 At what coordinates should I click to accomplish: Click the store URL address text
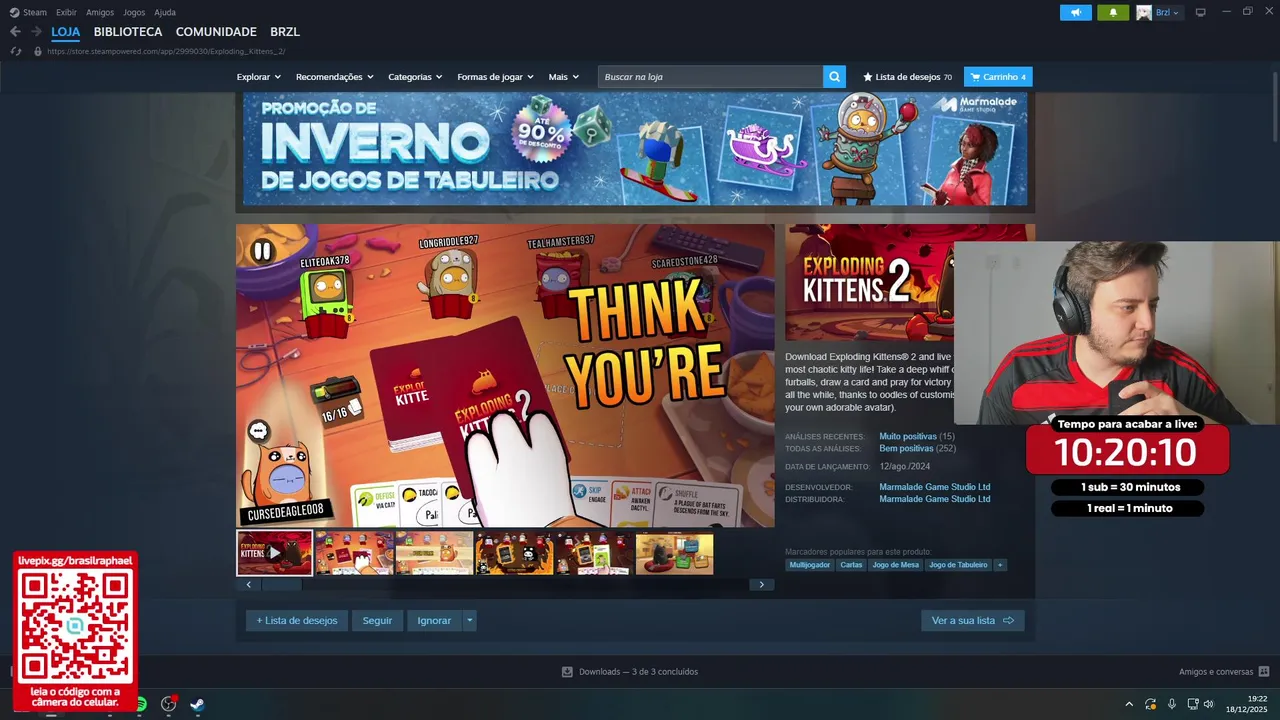pyautogui.click(x=166, y=51)
